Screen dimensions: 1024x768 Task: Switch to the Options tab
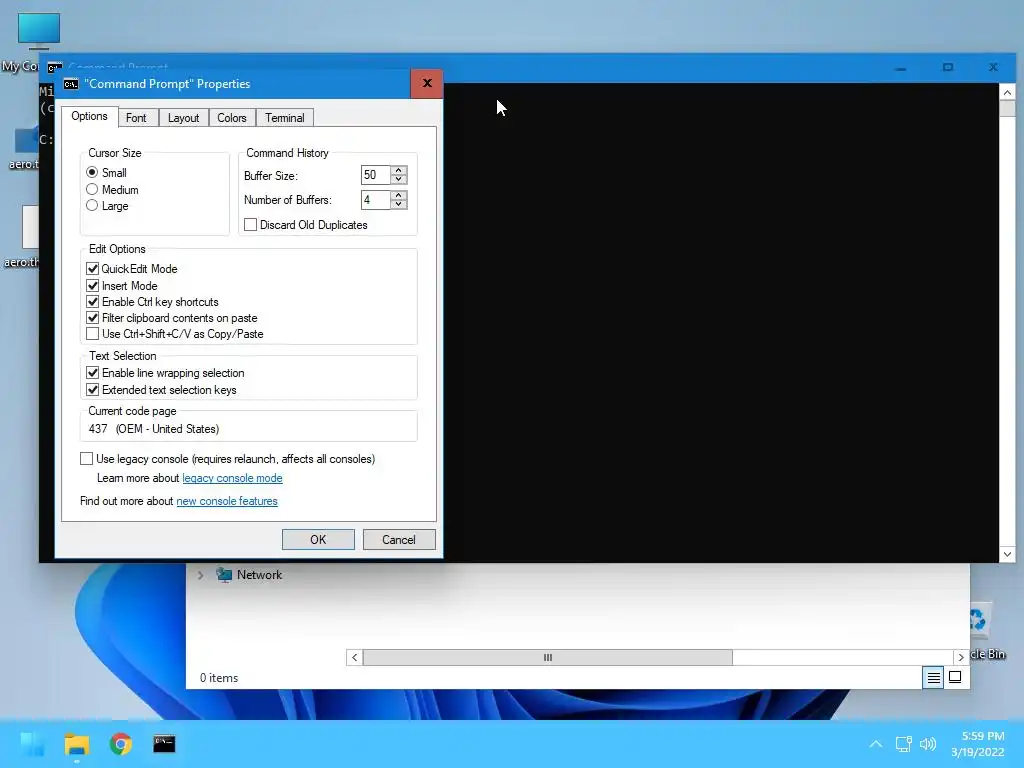(x=89, y=116)
